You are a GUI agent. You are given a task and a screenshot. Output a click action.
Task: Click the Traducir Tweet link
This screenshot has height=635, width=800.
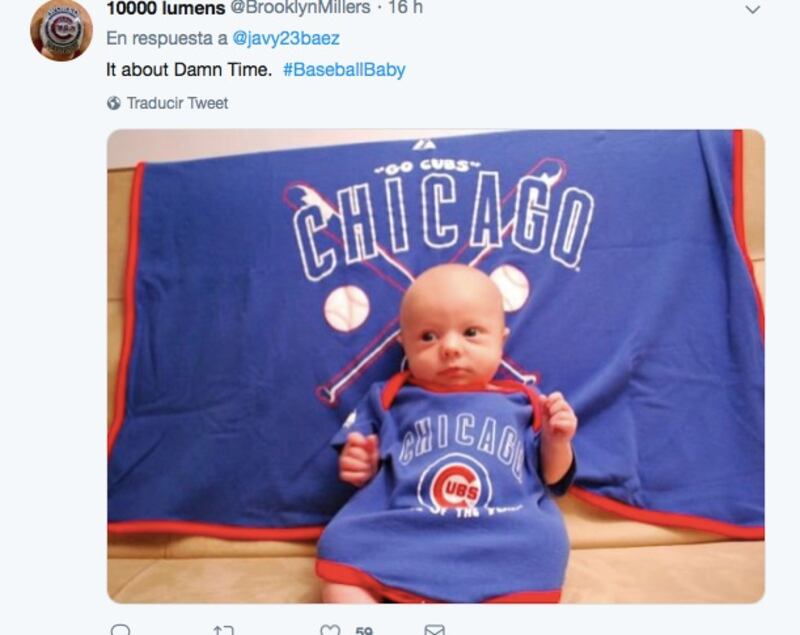pyautogui.click(x=177, y=103)
